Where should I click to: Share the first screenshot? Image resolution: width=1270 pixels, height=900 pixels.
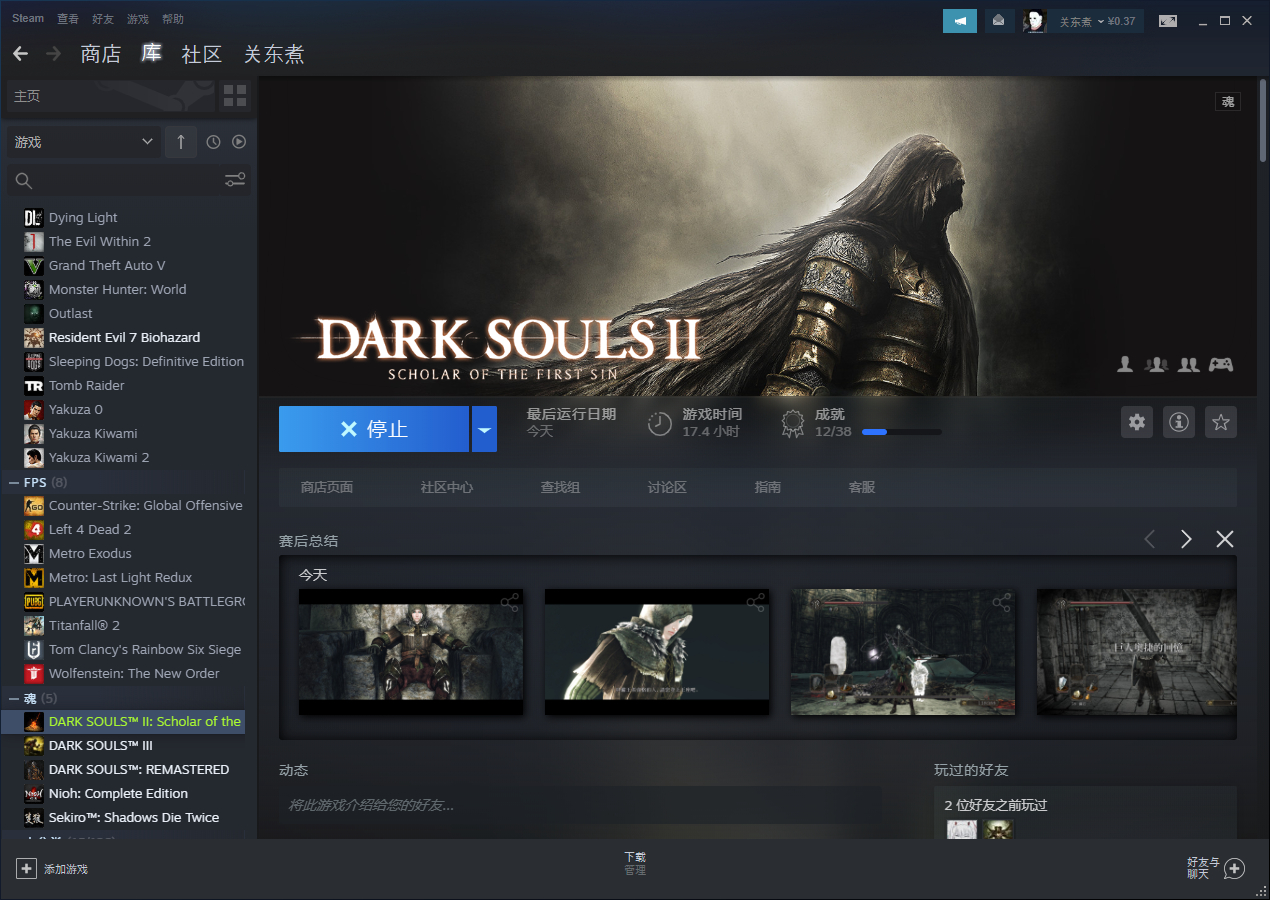pyautogui.click(x=510, y=603)
